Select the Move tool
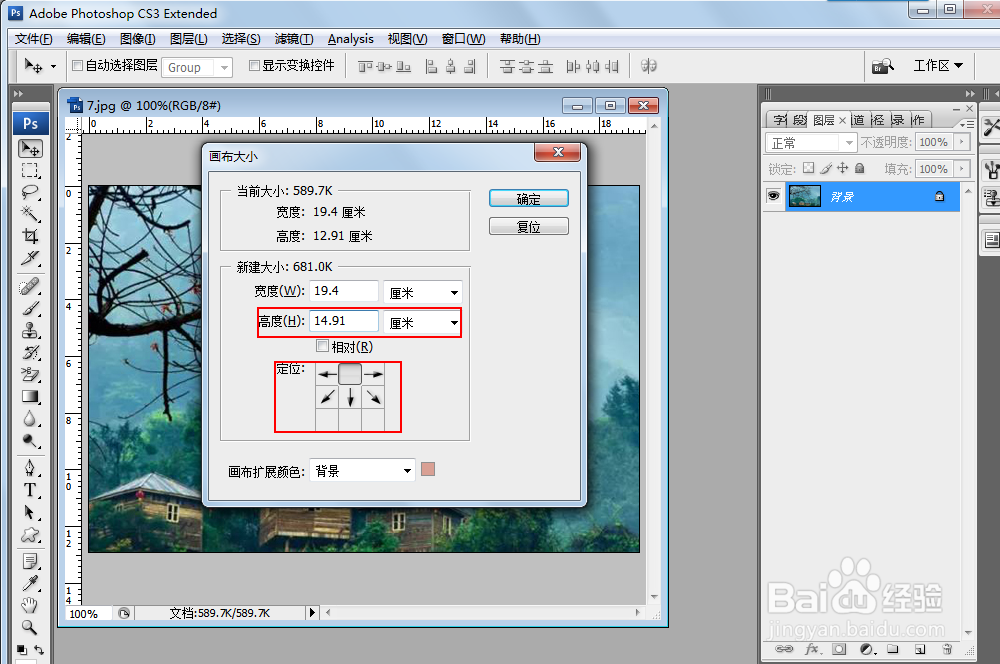 coord(31,150)
